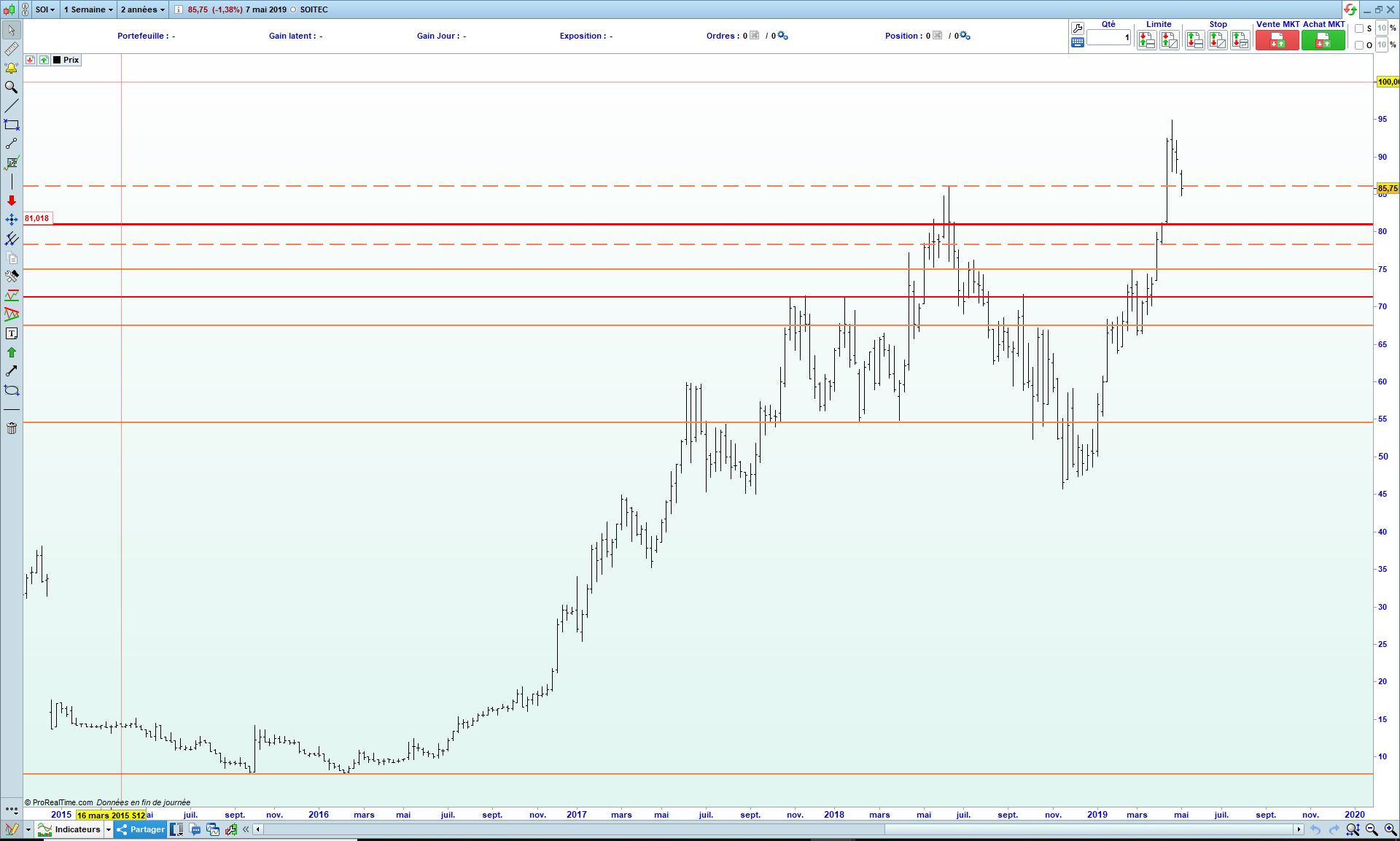The image size is (1400, 841).
Task: Select the ruler measurement tool
Action: tap(12, 49)
